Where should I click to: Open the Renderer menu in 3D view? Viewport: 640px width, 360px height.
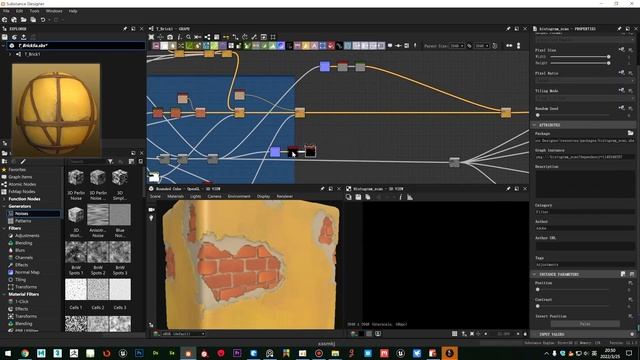(284, 196)
